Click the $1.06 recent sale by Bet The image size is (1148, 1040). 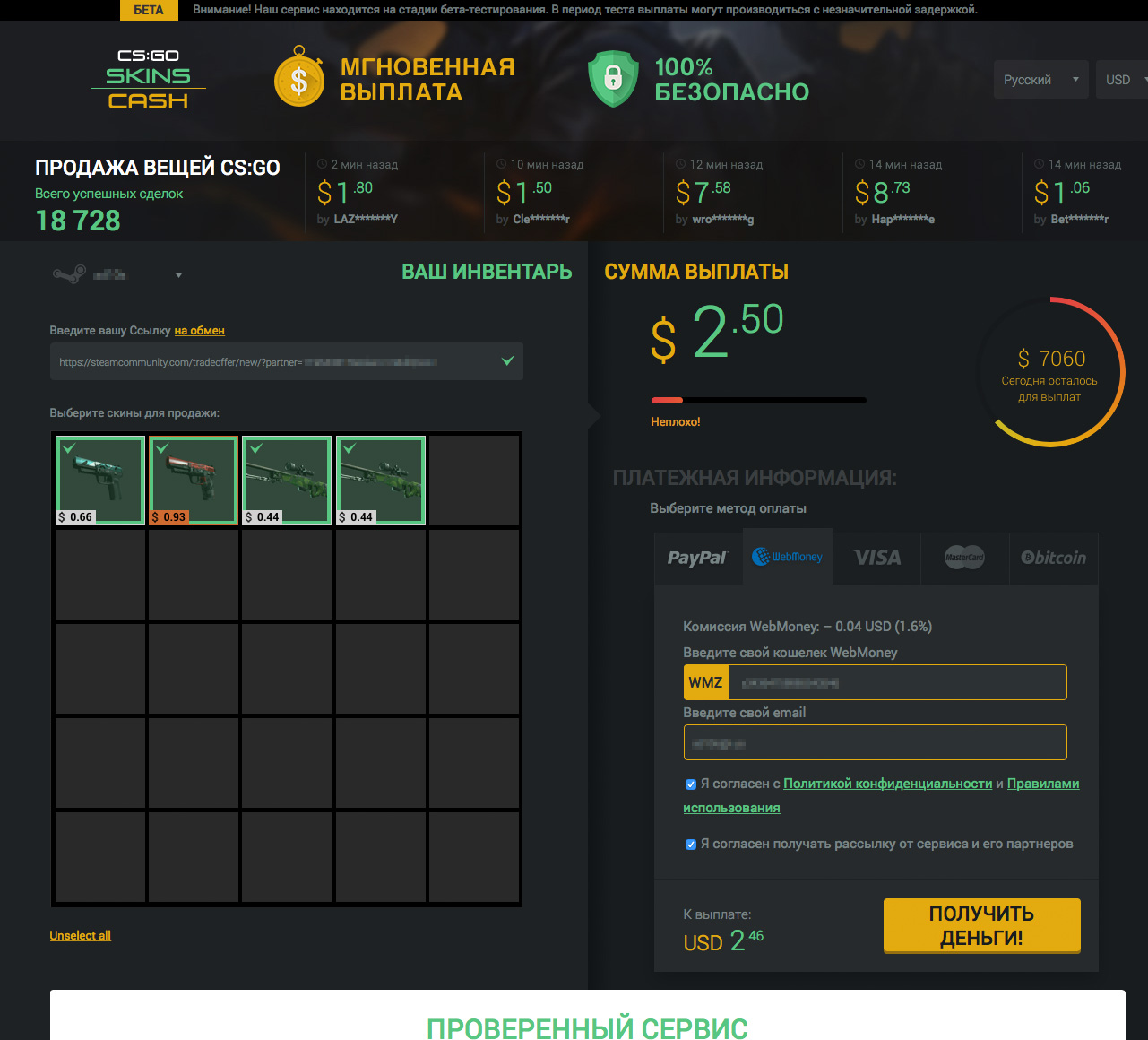click(x=1076, y=192)
